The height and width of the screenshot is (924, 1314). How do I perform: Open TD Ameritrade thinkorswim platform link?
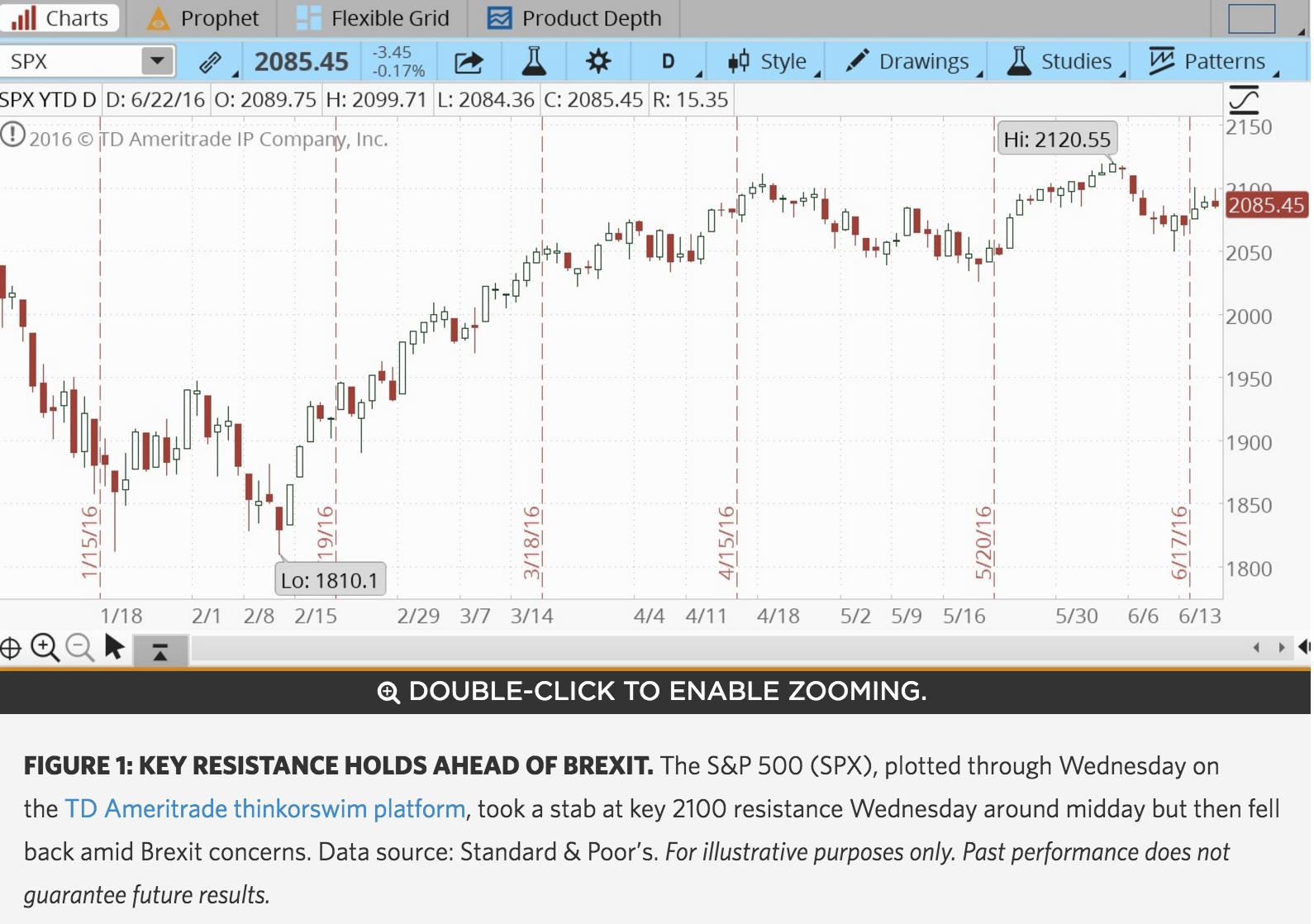[x=264, y=808]
